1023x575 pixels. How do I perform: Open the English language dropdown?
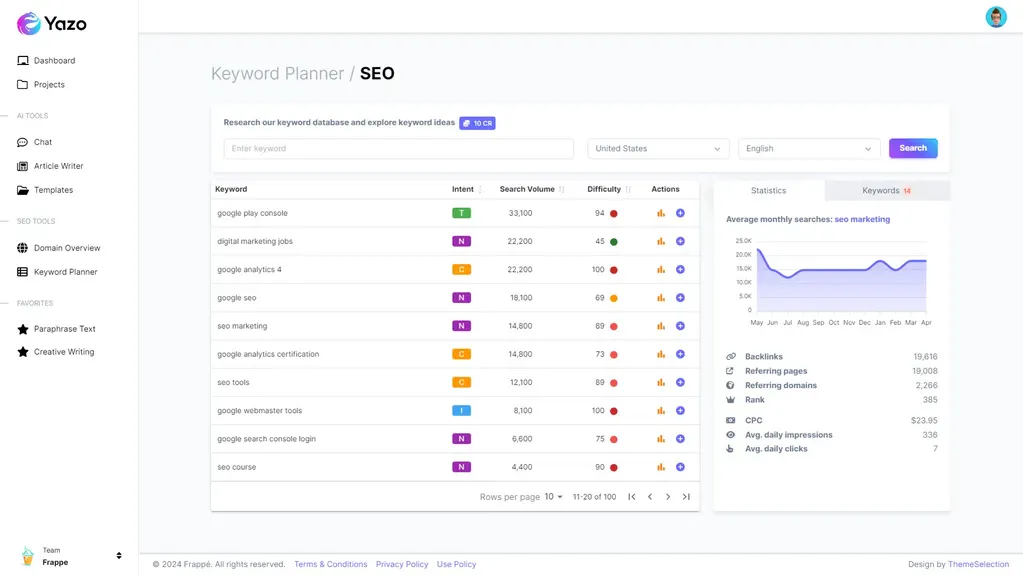(x=809, y=149)
